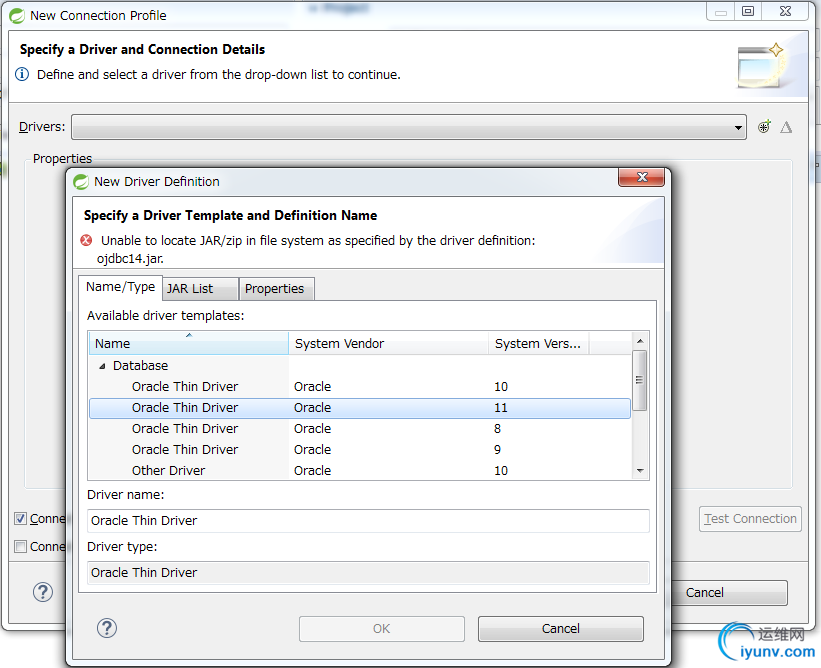The height and width of the screenshot is (668, 821).
Task: Close the New Driver Definition dialog
Action: click(641, 177)
